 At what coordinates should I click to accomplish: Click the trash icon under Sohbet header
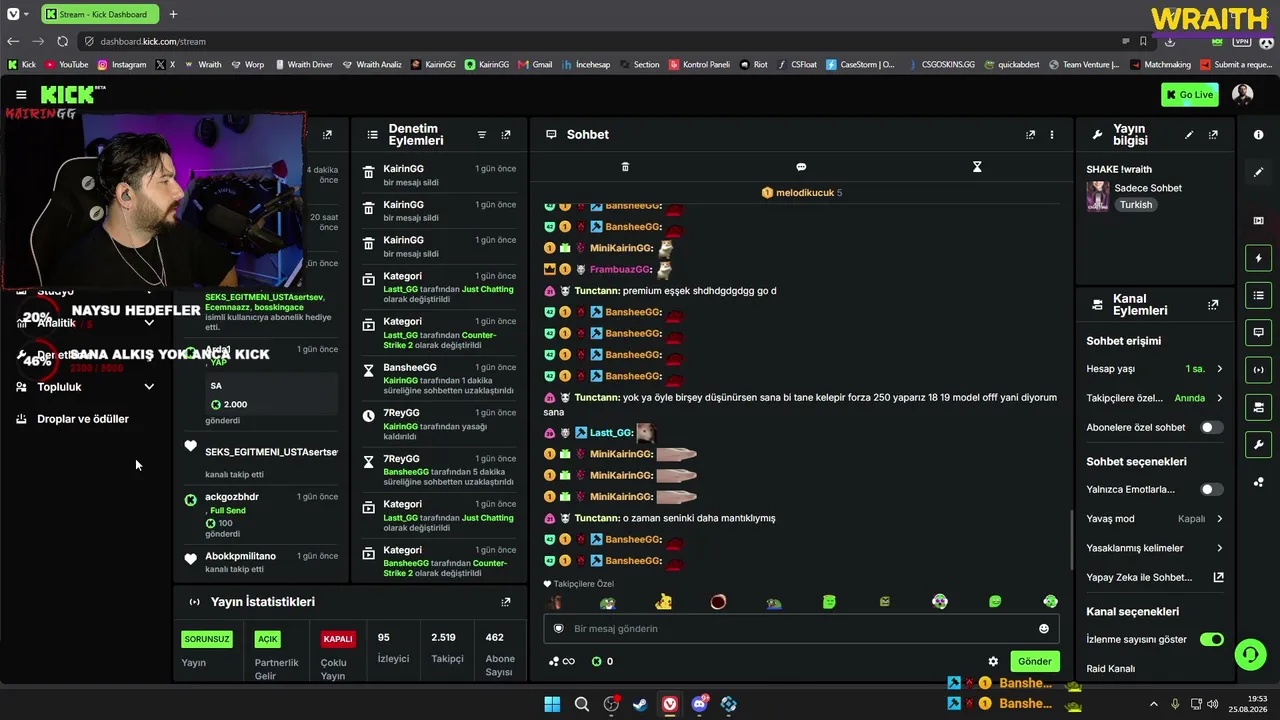tap(625, 167)
